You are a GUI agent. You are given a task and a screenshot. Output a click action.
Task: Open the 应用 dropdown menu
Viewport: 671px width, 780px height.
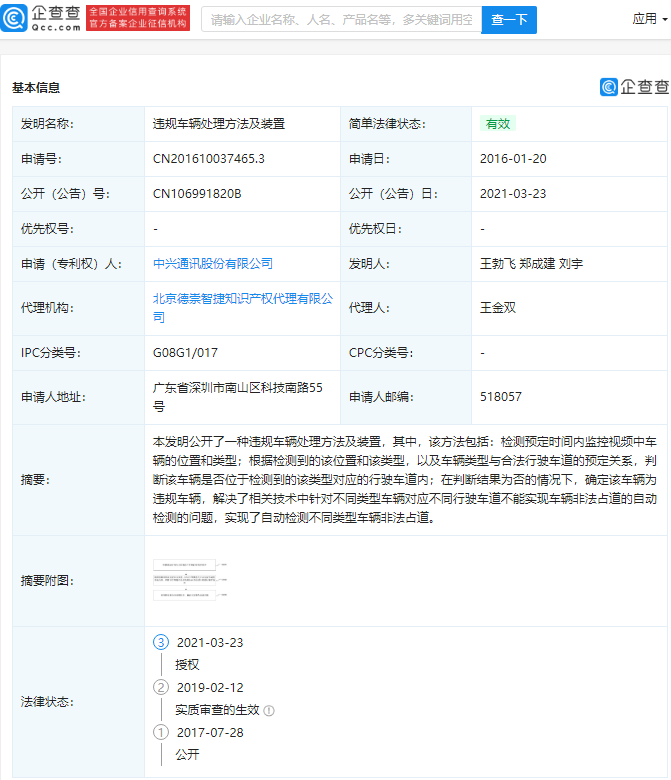(650, 19)
